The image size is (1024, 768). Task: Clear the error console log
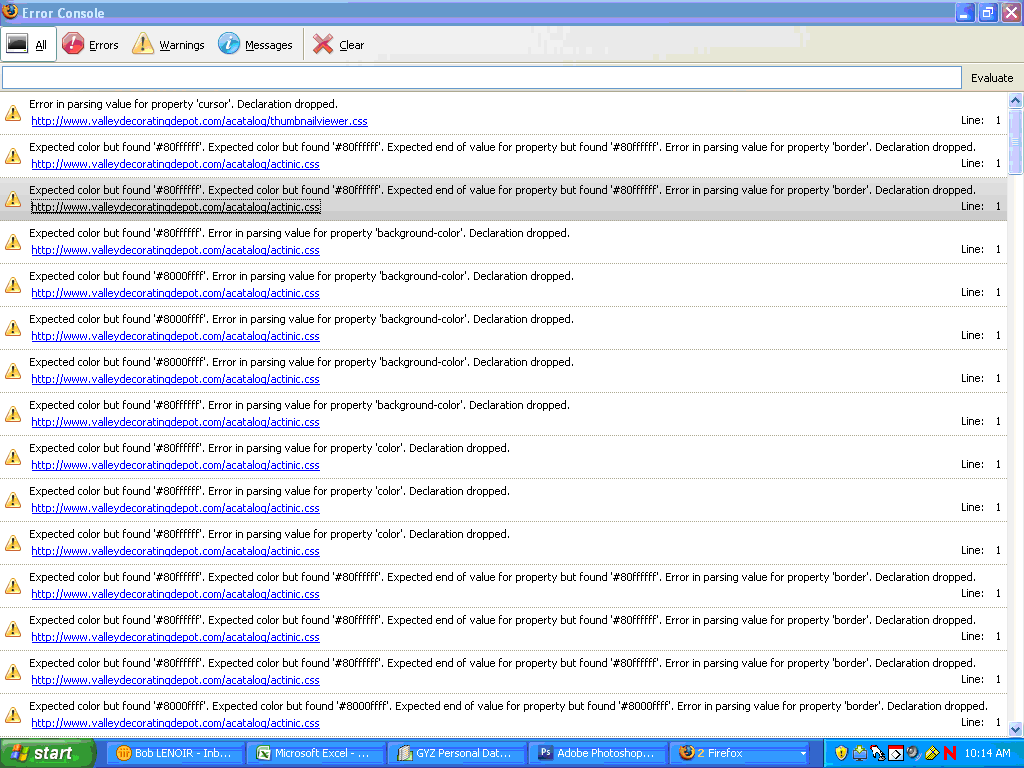point(339,44)
